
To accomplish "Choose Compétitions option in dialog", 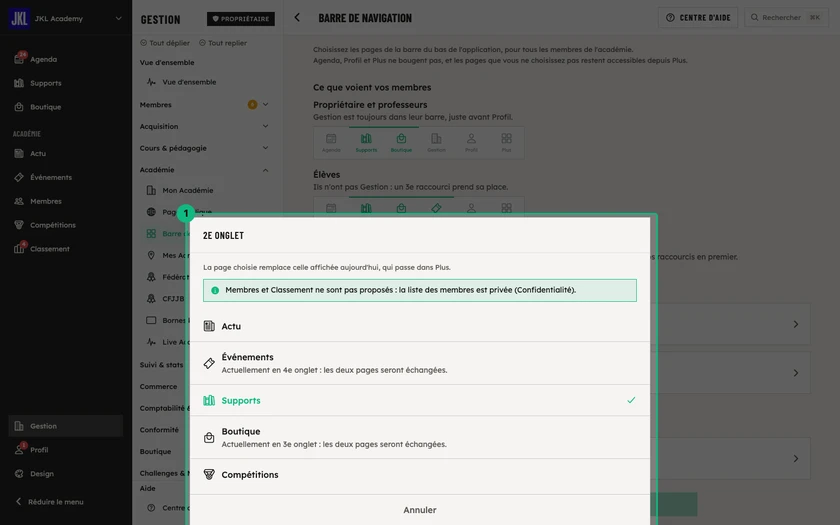I will pos(420,475).
